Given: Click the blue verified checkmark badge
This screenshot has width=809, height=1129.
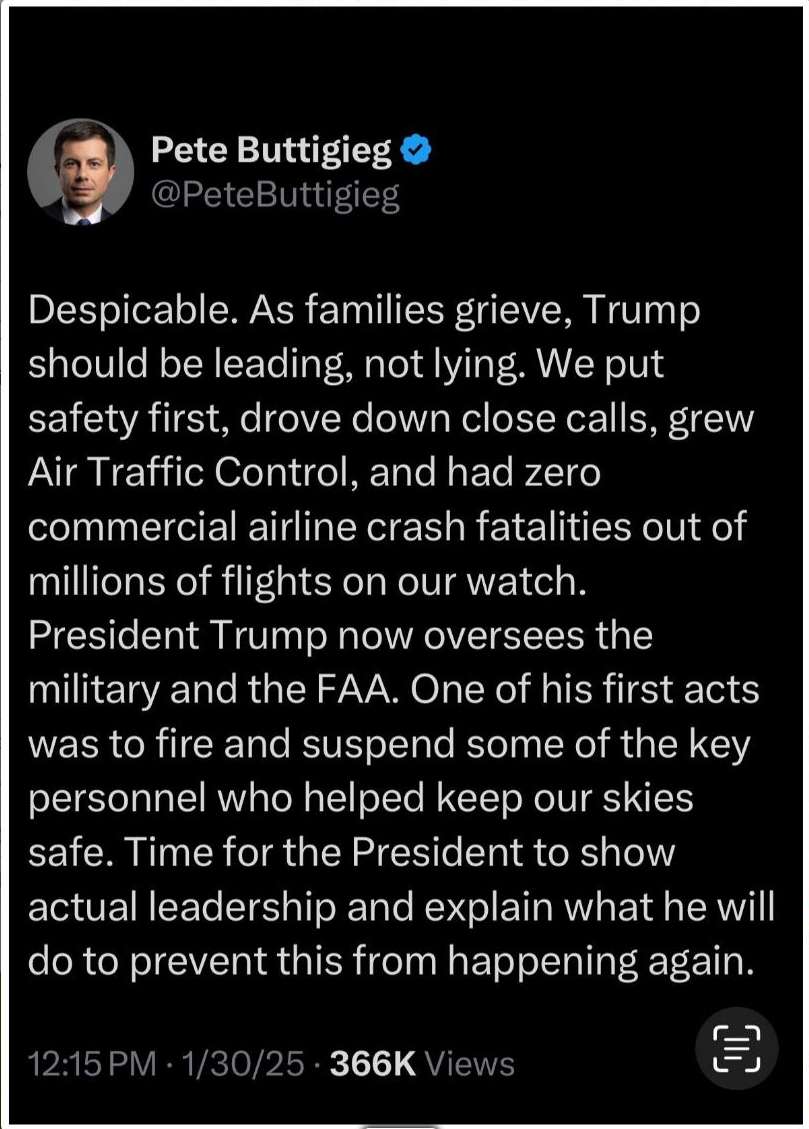Looking at the screenshot, I should pos(415,152).
